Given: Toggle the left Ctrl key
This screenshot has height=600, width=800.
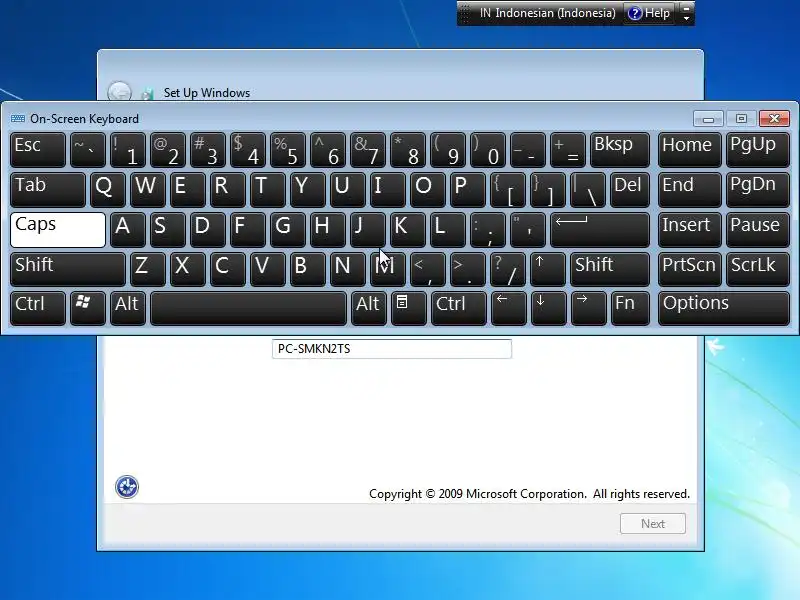Looking at the screenshot, I should 38,308.
